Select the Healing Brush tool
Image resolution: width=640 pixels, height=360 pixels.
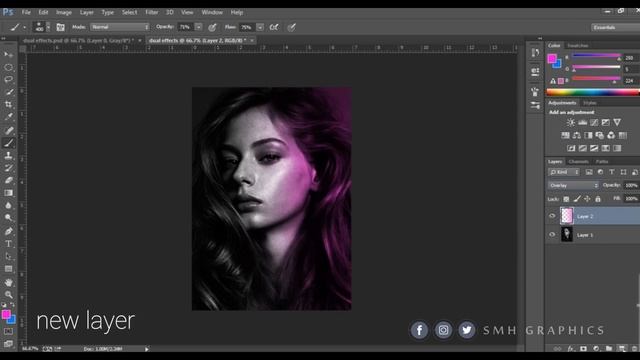(x=8, y=130)
